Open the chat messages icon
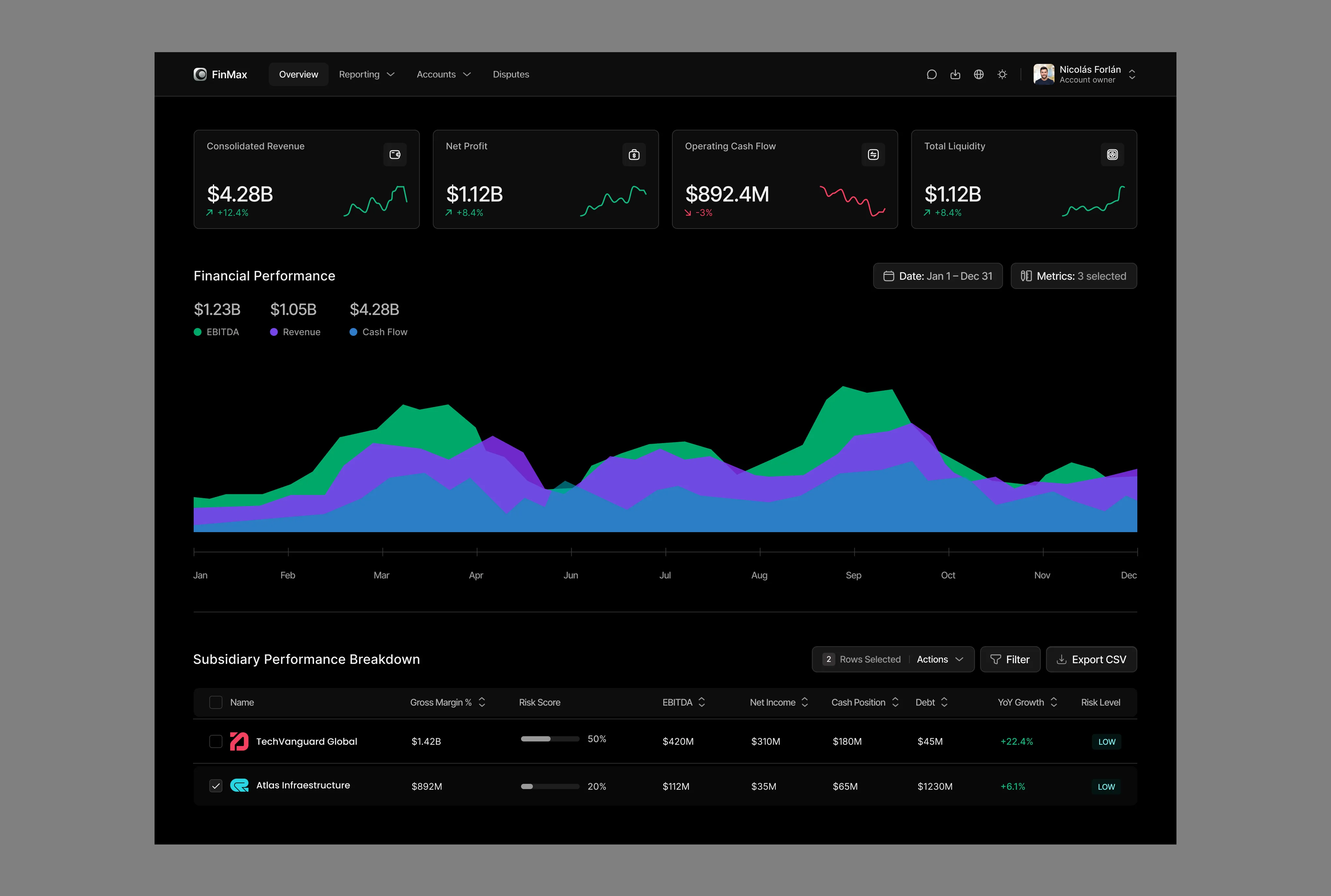 [932, 74]
